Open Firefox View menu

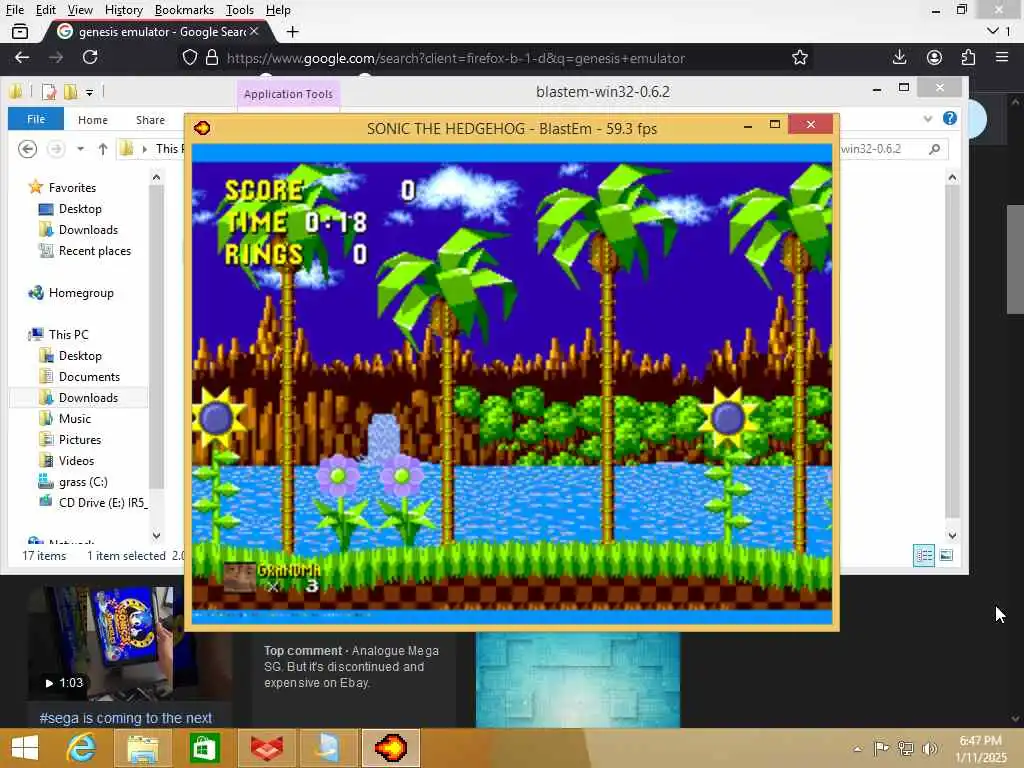[x=80, y=10]
